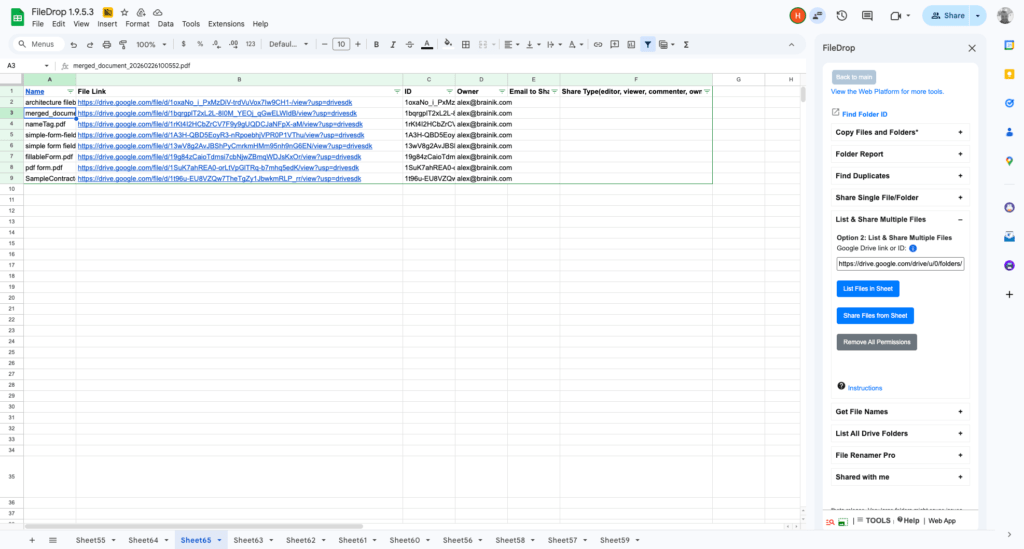
Task: Open filter dropdown on Name column
Action: point(71,91)
